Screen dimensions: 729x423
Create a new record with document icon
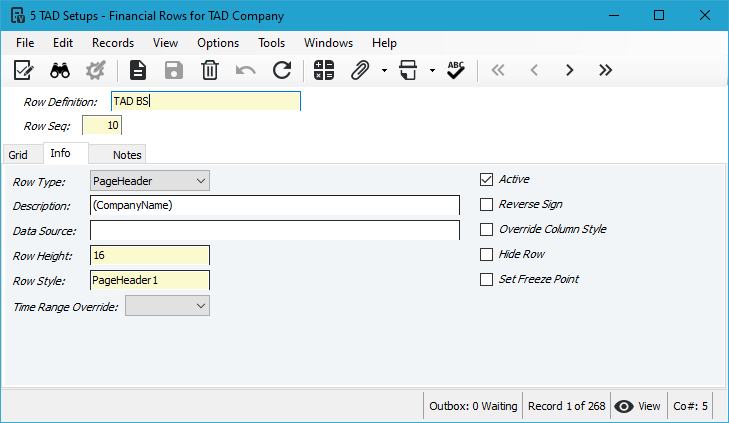(138, 71)
